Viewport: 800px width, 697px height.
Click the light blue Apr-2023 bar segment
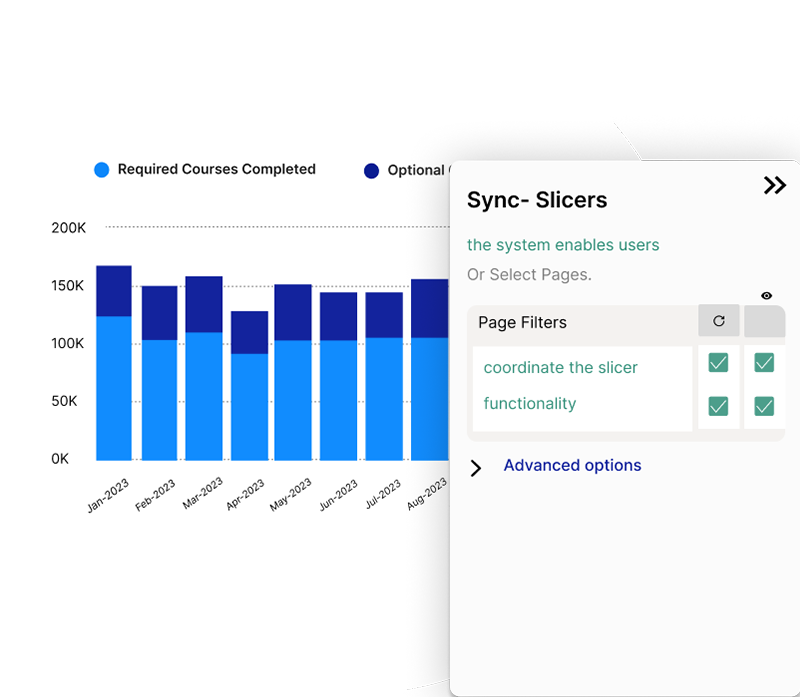click(249, 406)
